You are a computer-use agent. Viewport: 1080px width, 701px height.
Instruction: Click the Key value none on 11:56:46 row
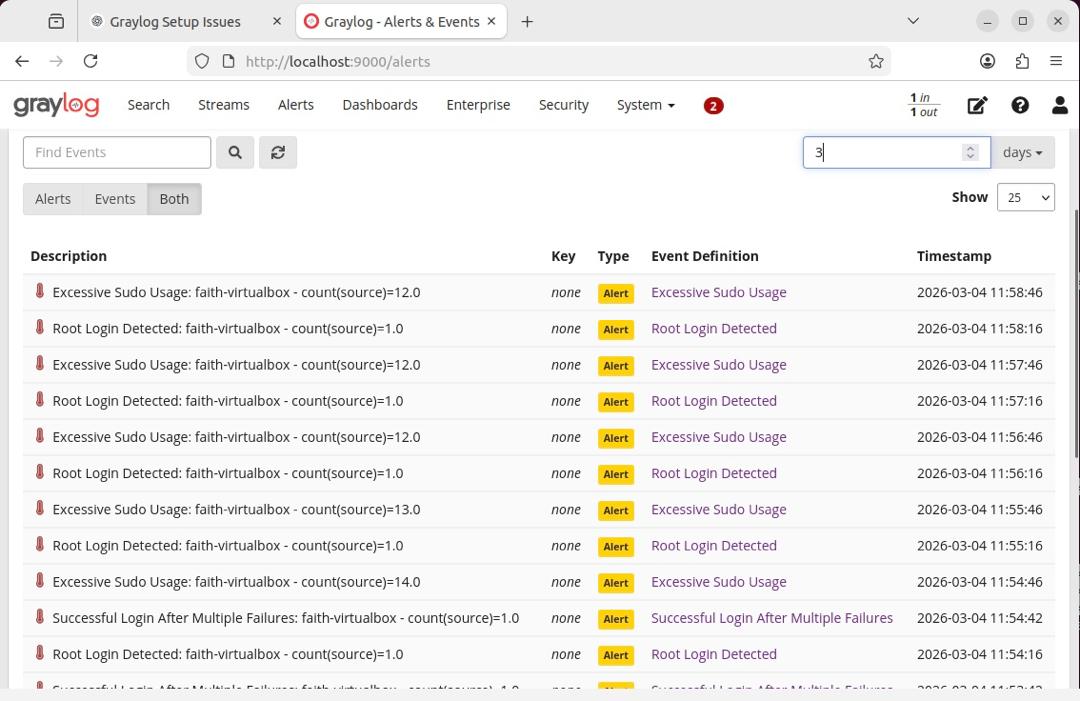[x=565, y=437]
